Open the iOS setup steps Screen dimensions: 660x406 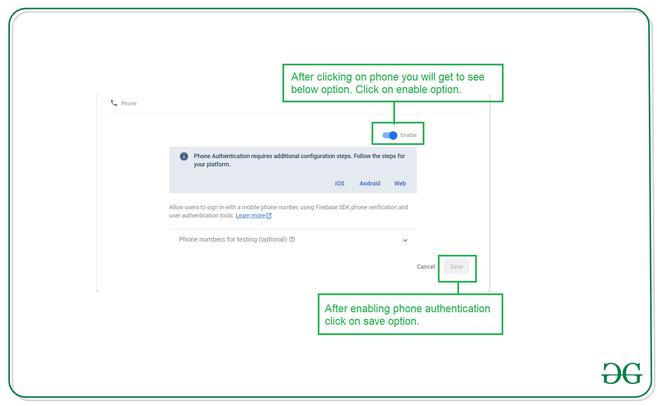click(340, 183)
